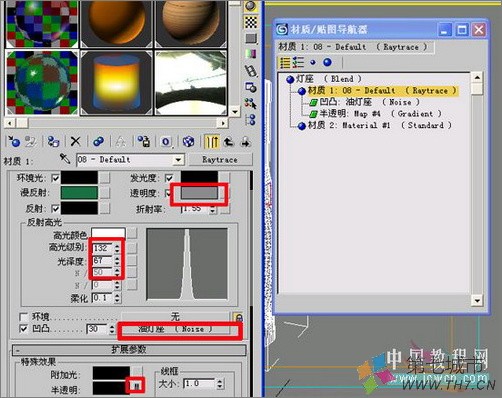502x398 pixels.
Task: Uncheck the 凹凸 checkbox
Action: click(24, 329)
